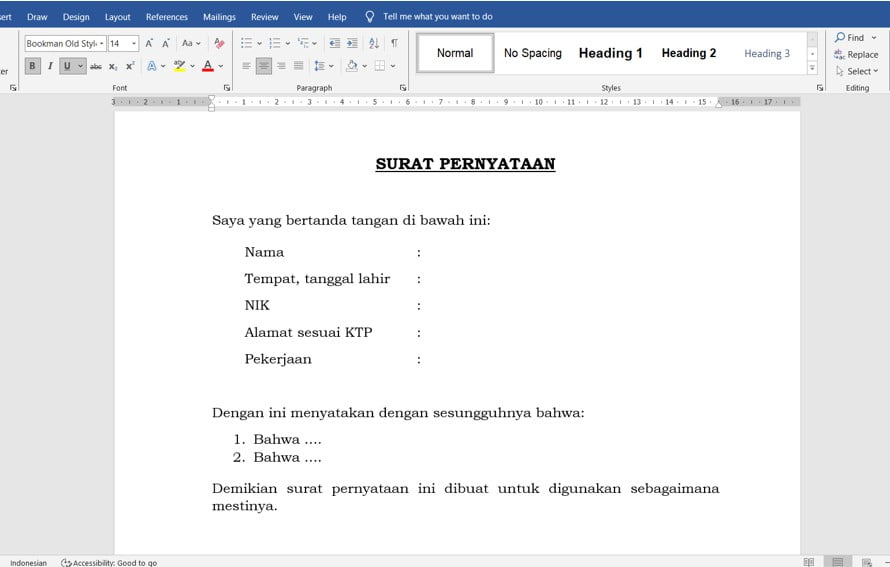Open the References ribbon tab
The image size is (890, 567).
point(166,17)
